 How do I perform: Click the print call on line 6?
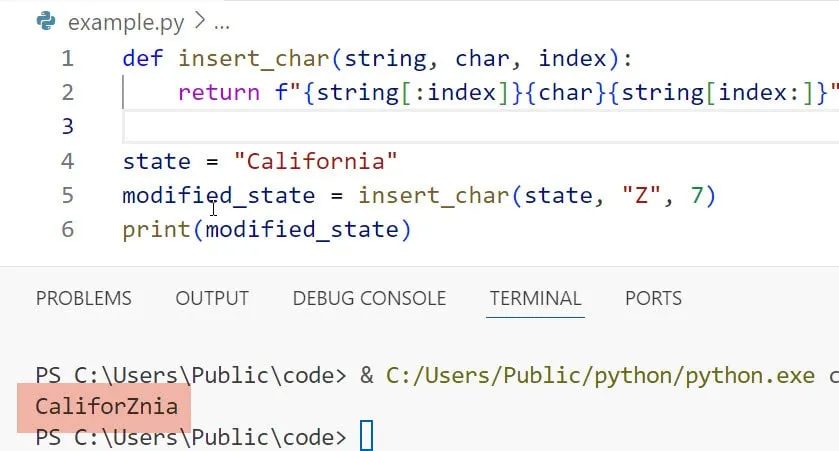[x=147, y=230]
